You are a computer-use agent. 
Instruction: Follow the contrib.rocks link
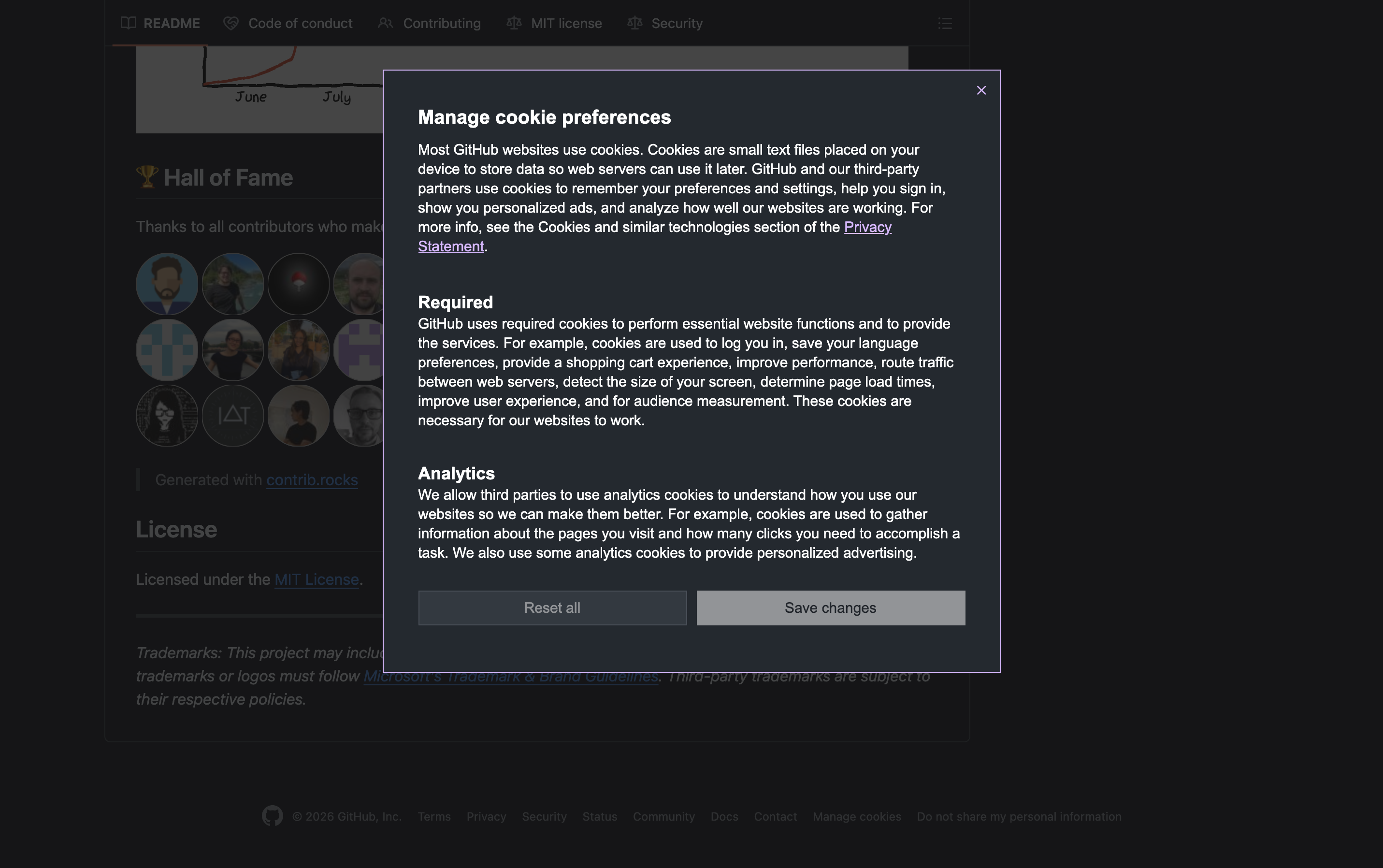click(312, 480)
